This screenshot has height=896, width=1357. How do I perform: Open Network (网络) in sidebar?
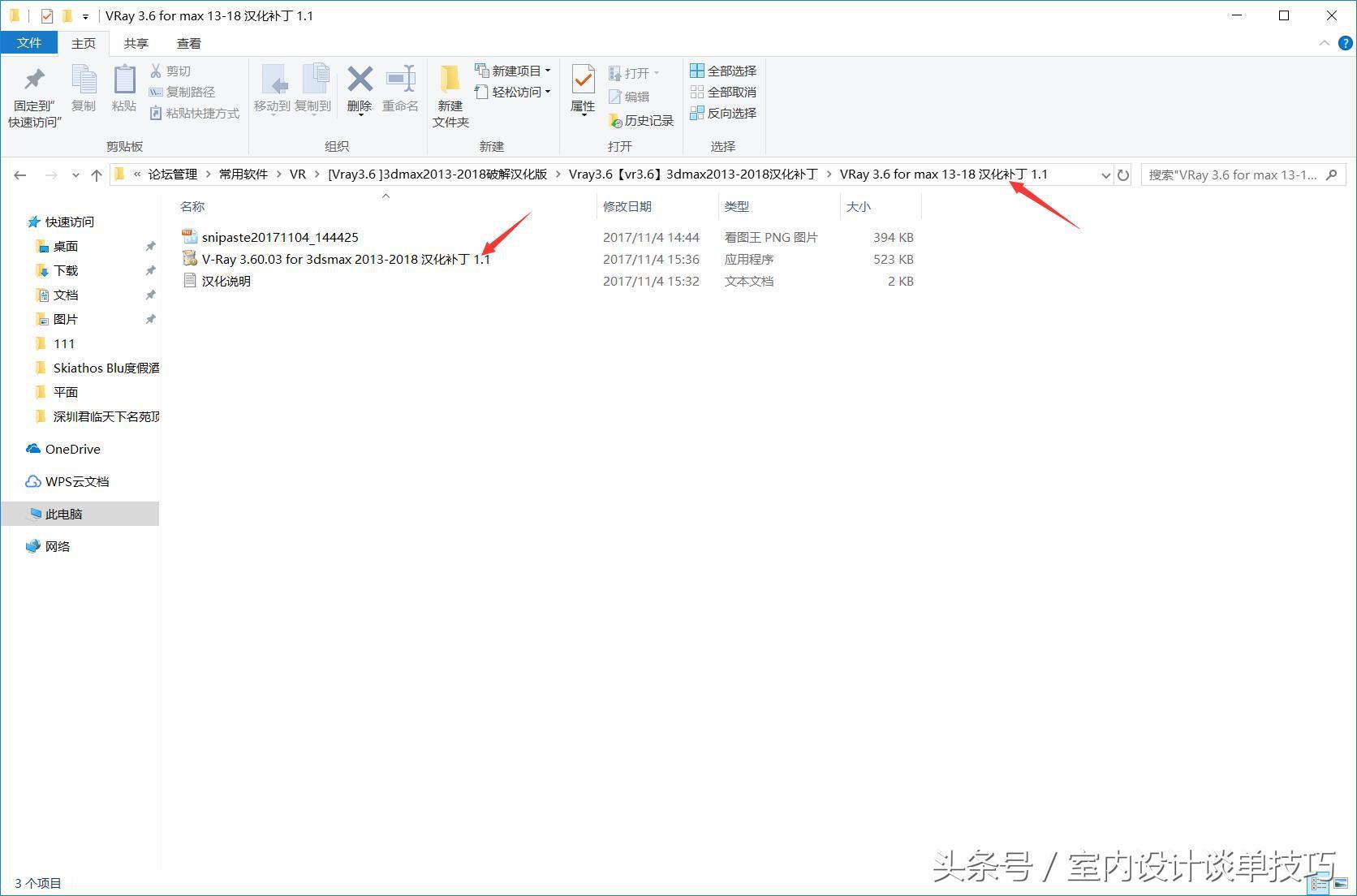[57, 546]
